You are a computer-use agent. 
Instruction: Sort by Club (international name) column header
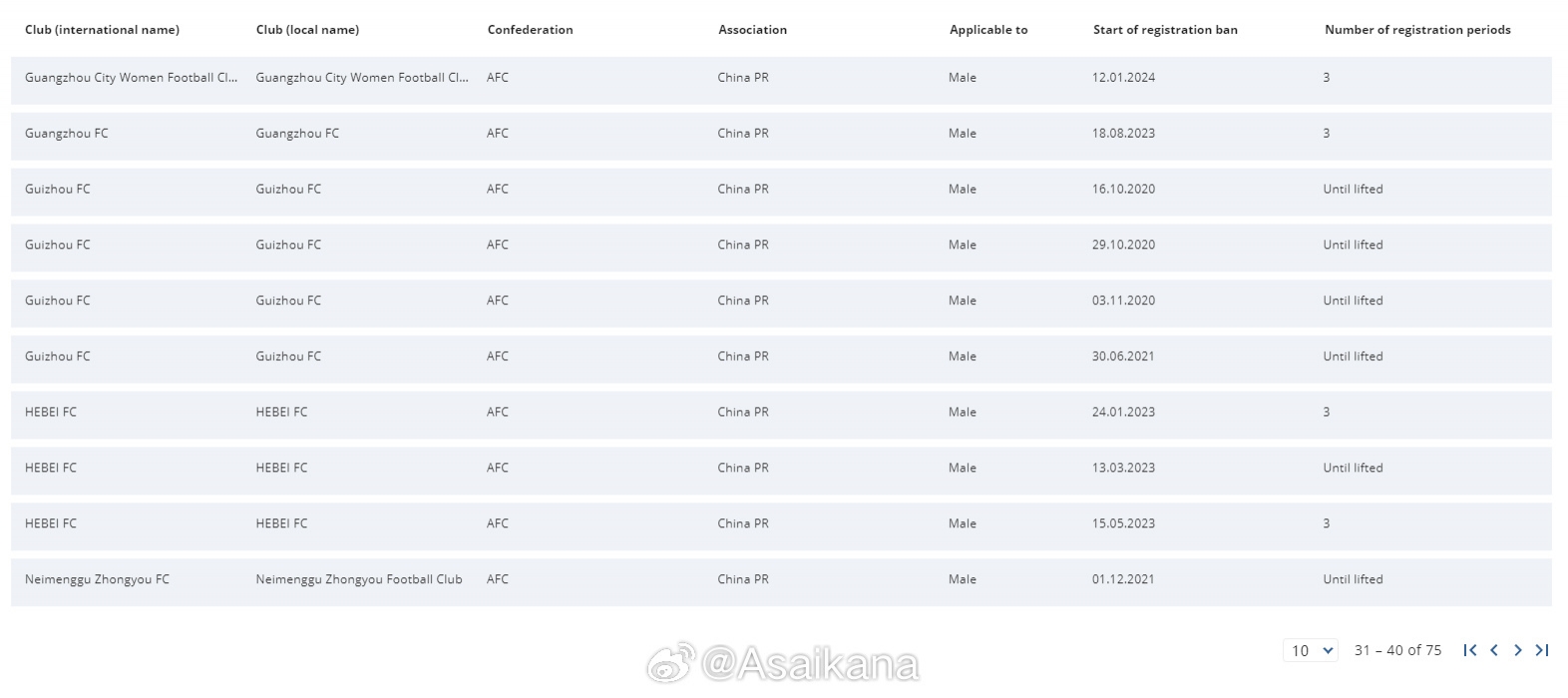tap(102, 30)
